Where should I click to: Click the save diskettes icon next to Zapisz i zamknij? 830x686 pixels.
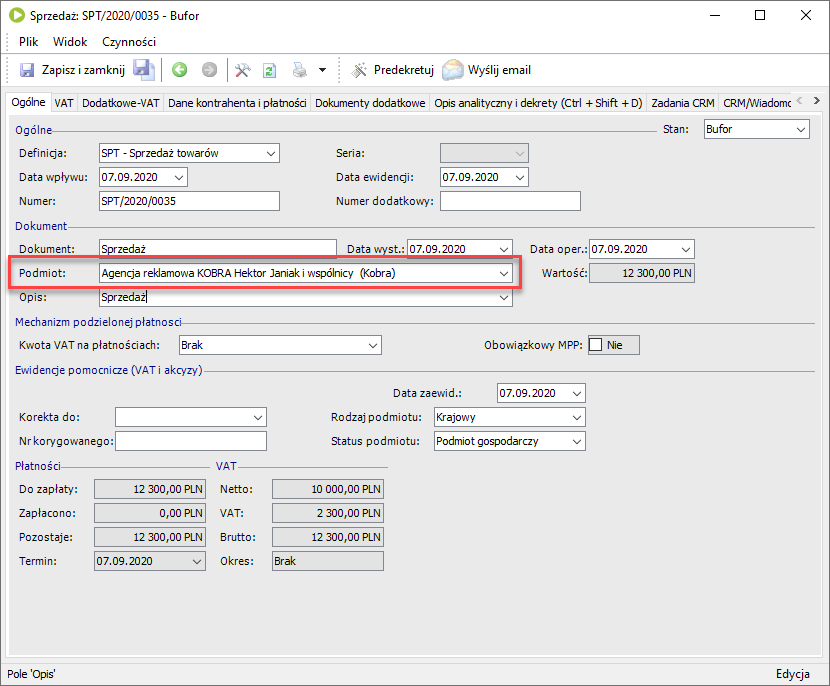[x=143, y=70]
